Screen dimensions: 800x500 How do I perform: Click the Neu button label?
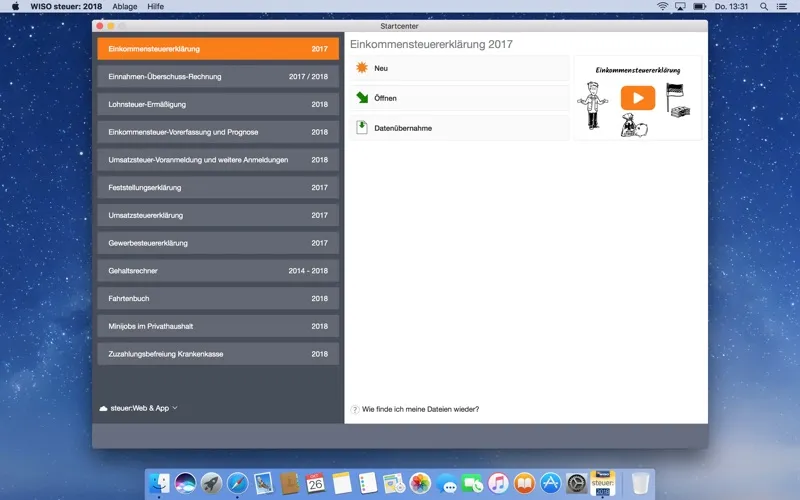point(381,68)
